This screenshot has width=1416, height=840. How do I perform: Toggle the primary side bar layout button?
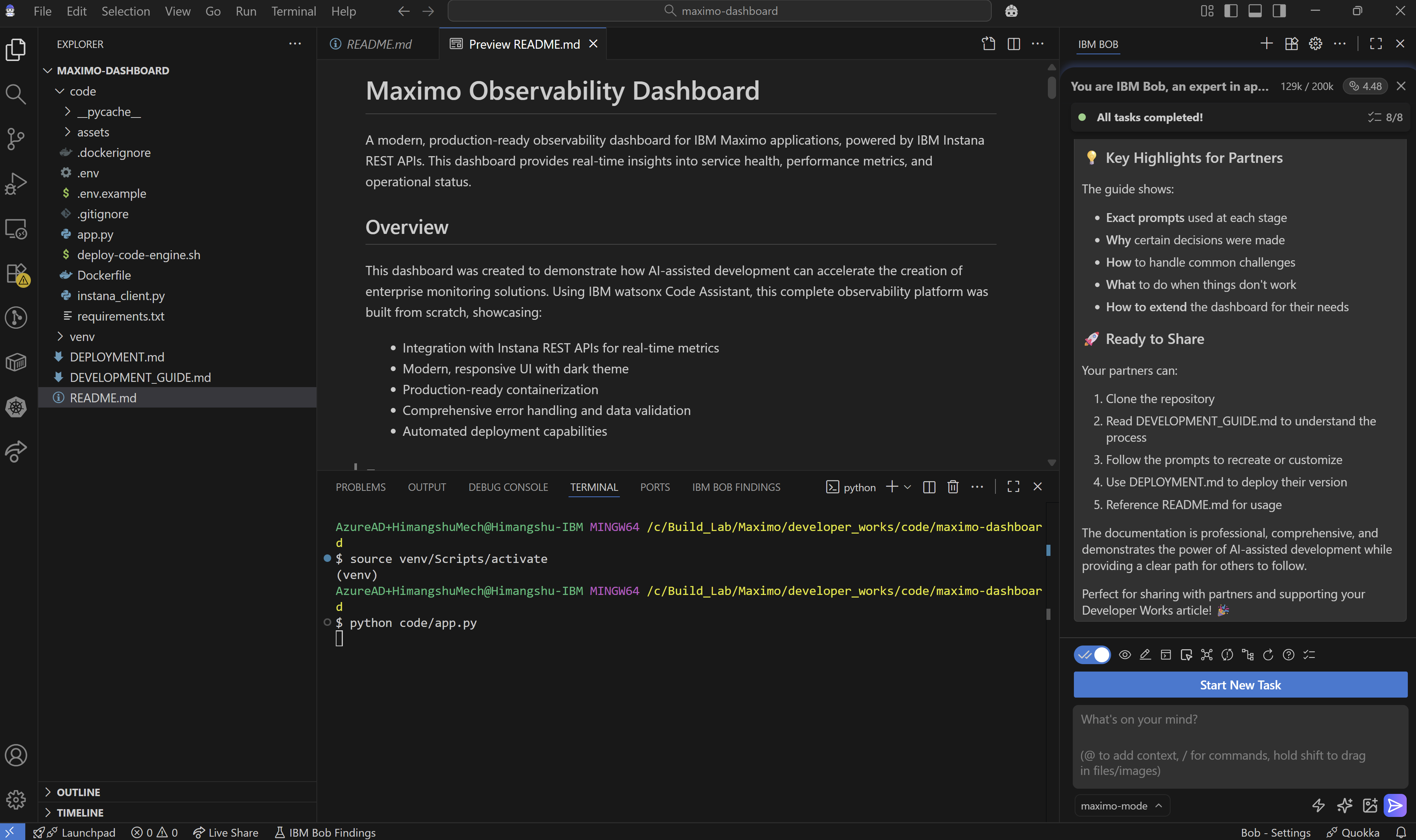pos(1230,11)
